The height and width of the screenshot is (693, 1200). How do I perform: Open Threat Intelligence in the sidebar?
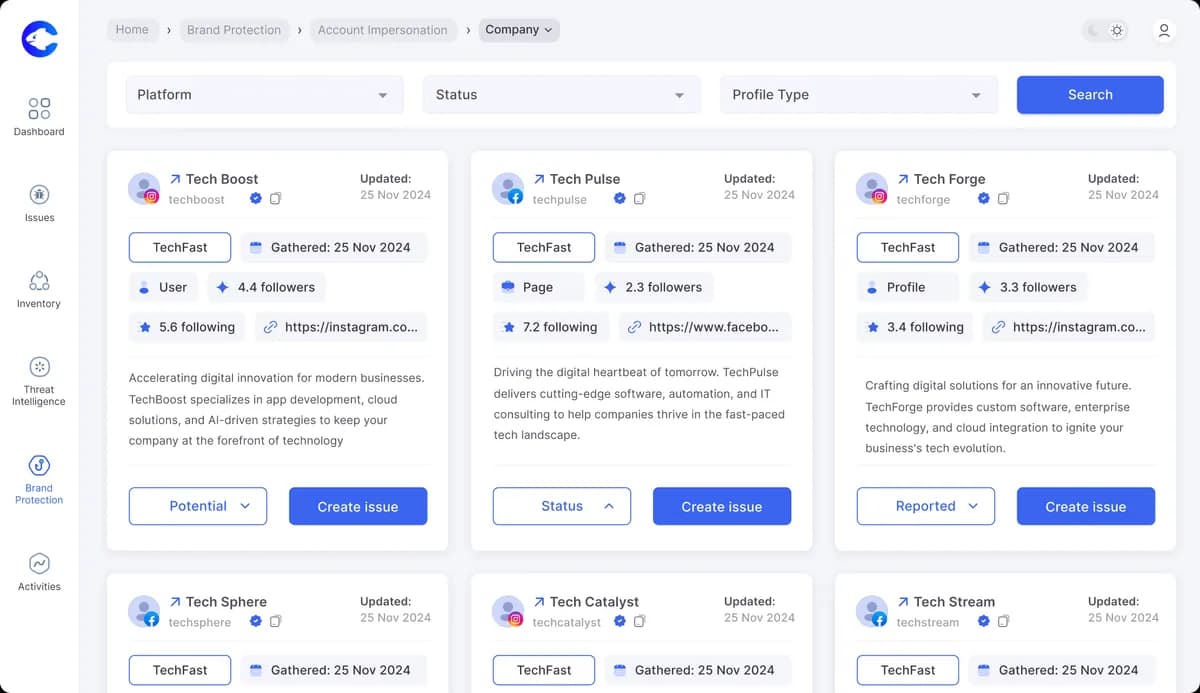click(x=39, y=367)
